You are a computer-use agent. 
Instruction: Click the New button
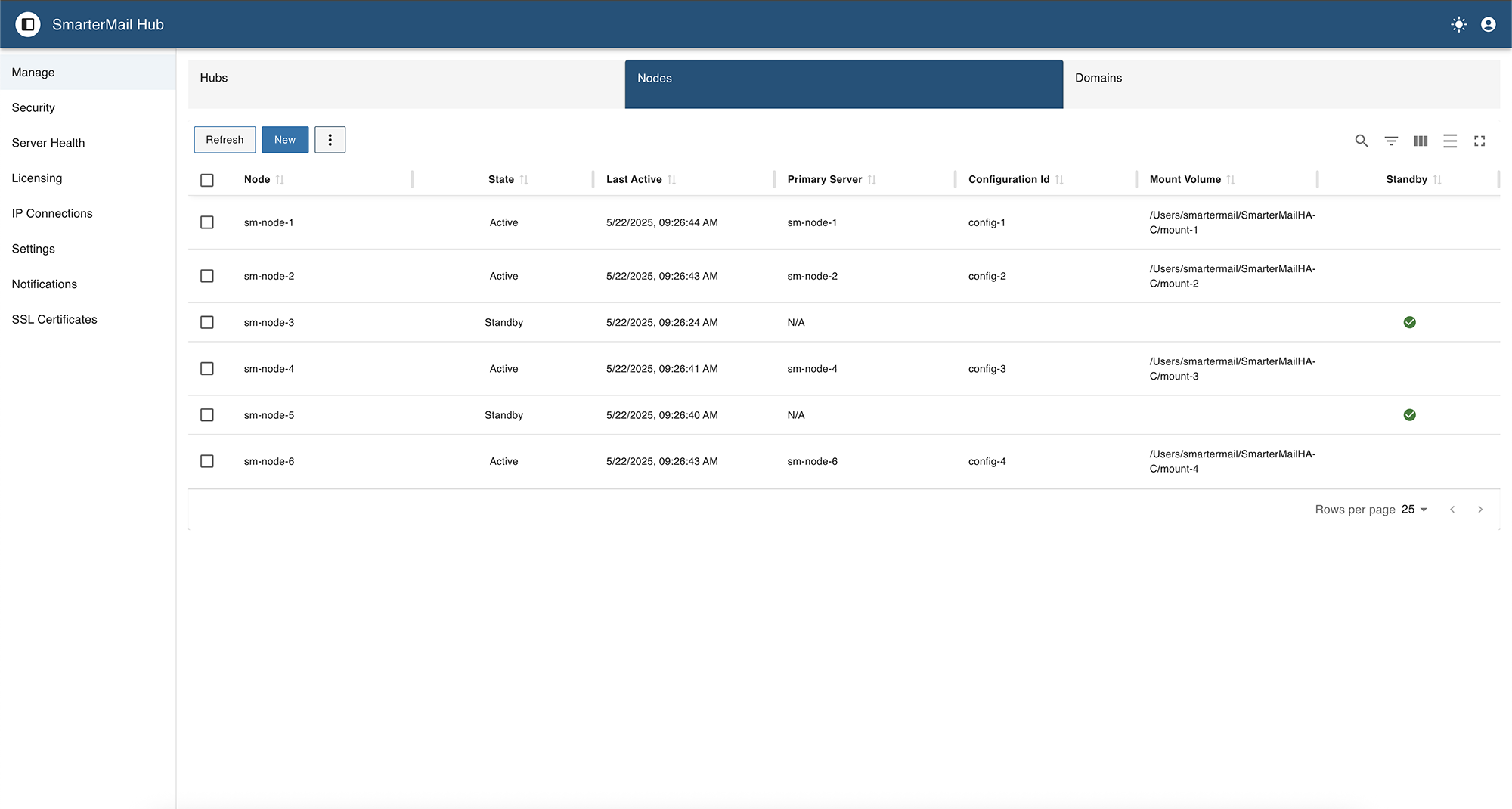coord(285,140)
